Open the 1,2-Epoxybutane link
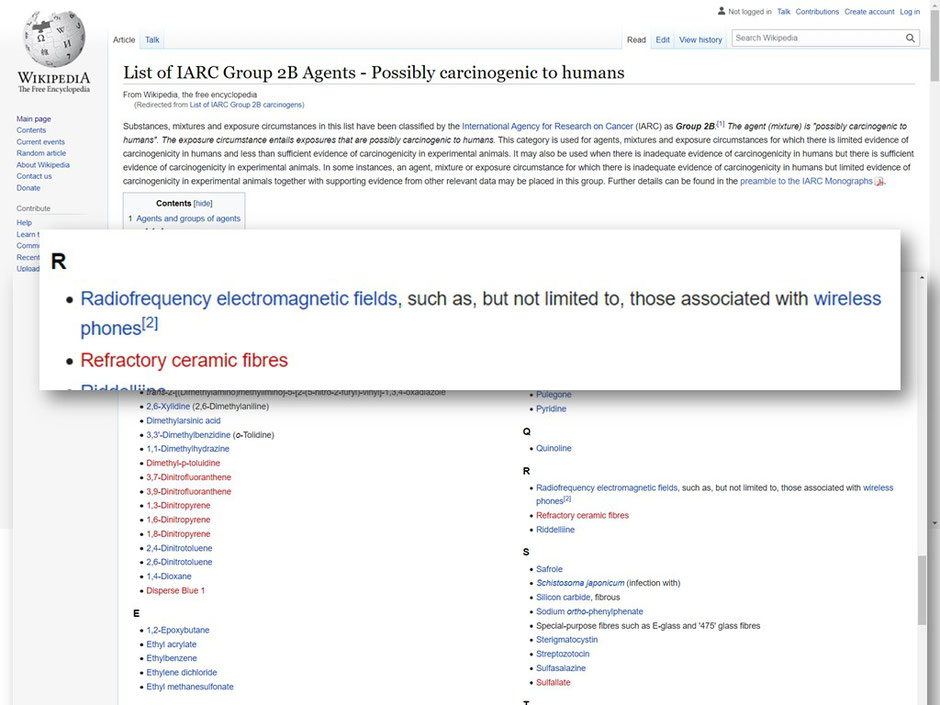 pos(178,631)
